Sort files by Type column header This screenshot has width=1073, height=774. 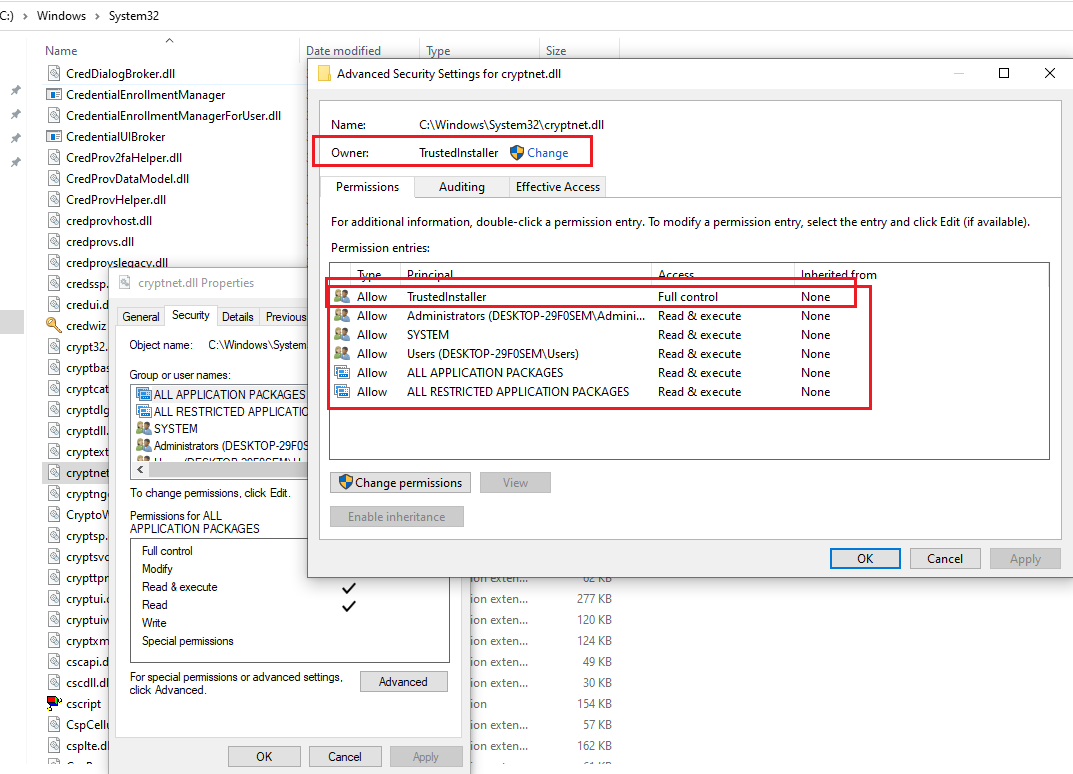(438, 51)
